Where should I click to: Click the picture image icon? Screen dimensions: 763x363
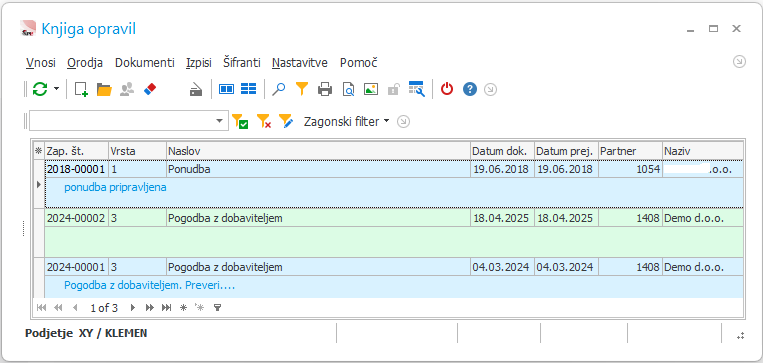pos(371,90)
